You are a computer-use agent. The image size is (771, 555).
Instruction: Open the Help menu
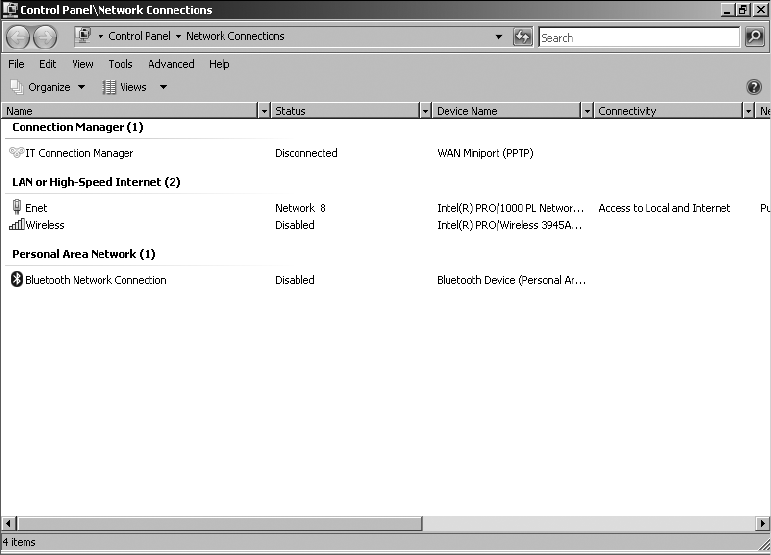[x=219, y=64]
